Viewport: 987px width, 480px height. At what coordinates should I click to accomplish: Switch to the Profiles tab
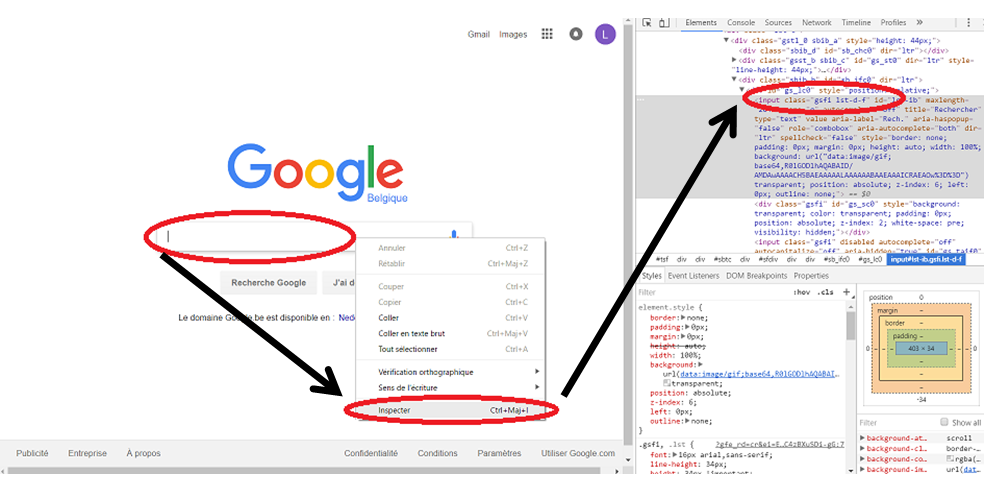[x=893, y=23]
